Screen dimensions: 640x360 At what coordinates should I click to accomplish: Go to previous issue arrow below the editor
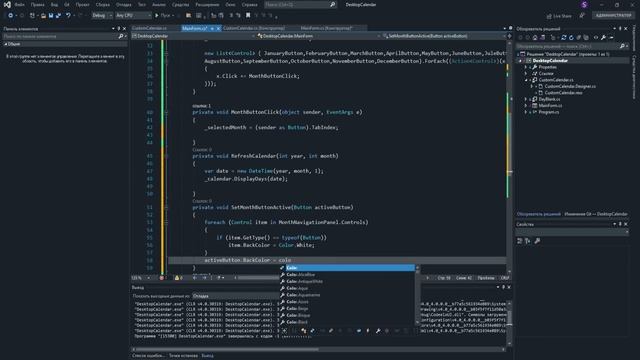194,278
